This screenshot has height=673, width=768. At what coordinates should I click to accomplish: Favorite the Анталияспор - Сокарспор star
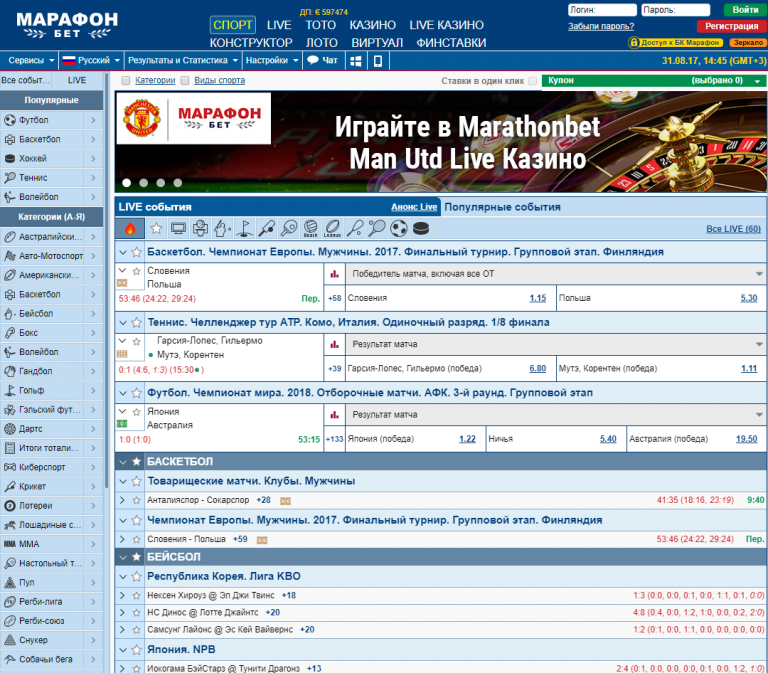(137, 500)
